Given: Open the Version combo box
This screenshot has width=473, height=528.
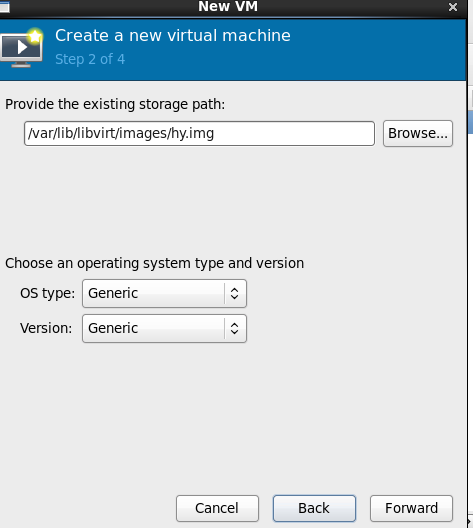Looking at the screenshot, I should point(164,328).
